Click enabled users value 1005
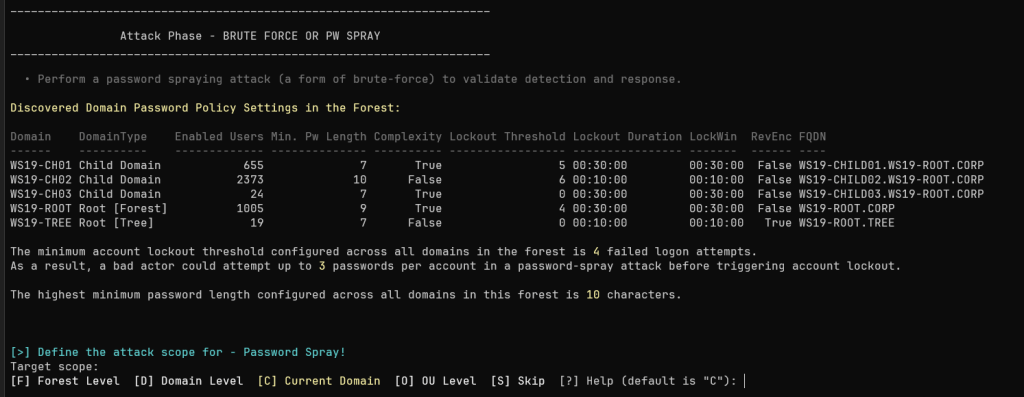Image resolution: width=1024 pixels, height=397 pixels. click(x=250, y=208)
